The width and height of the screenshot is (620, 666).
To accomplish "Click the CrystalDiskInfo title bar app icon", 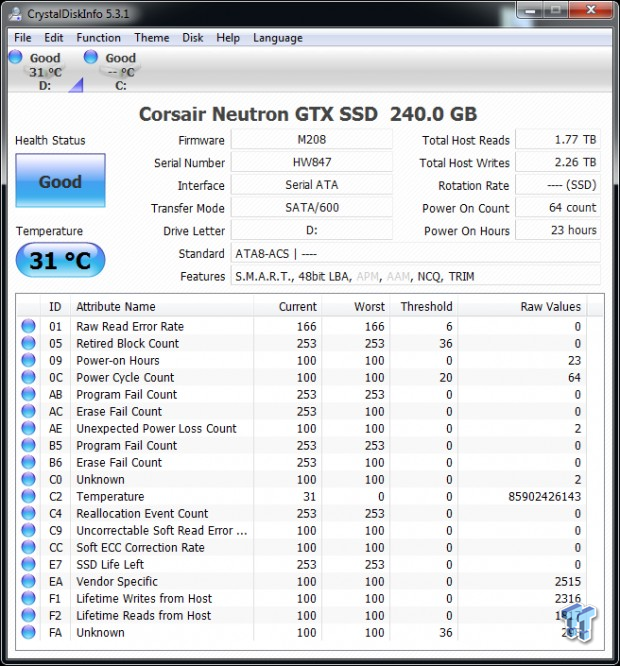I will click(x=15, y=14).
